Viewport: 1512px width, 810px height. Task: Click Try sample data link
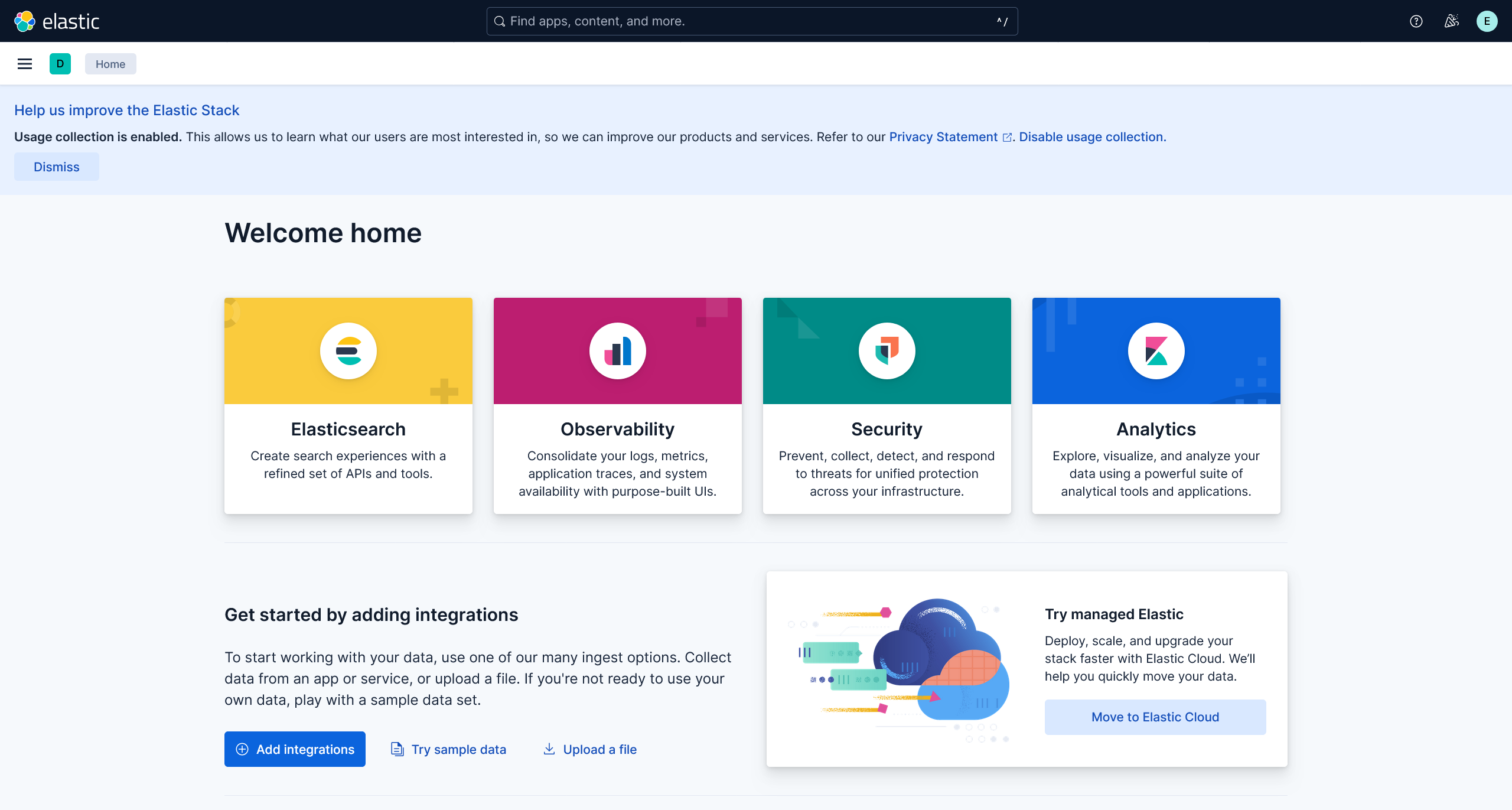(x=458, y=749)
